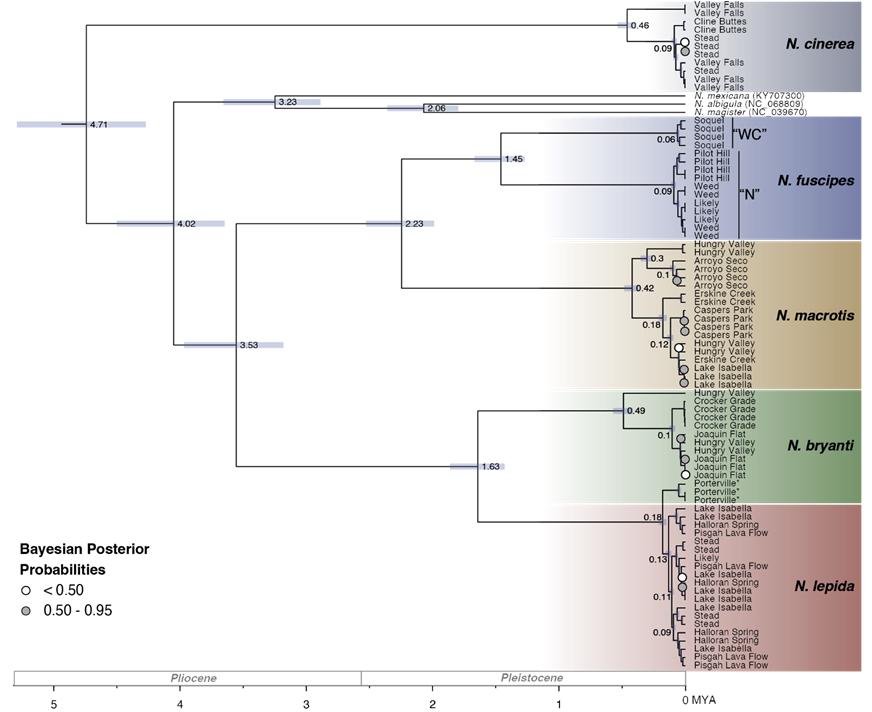Click the Pliocene epoch label
The image size is (872, 712).
click(192, 678)
